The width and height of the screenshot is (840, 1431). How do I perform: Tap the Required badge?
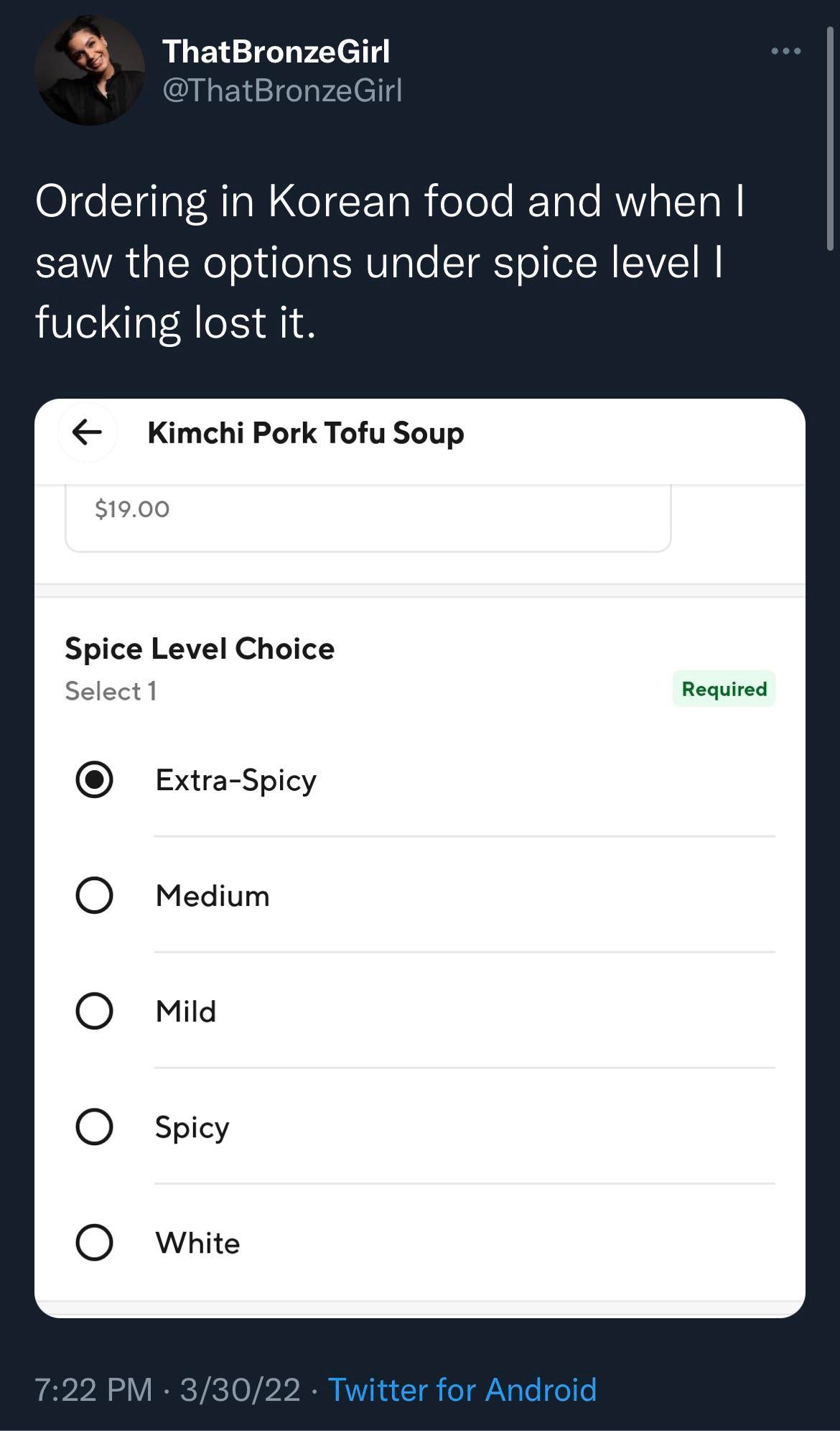(724, 689)
